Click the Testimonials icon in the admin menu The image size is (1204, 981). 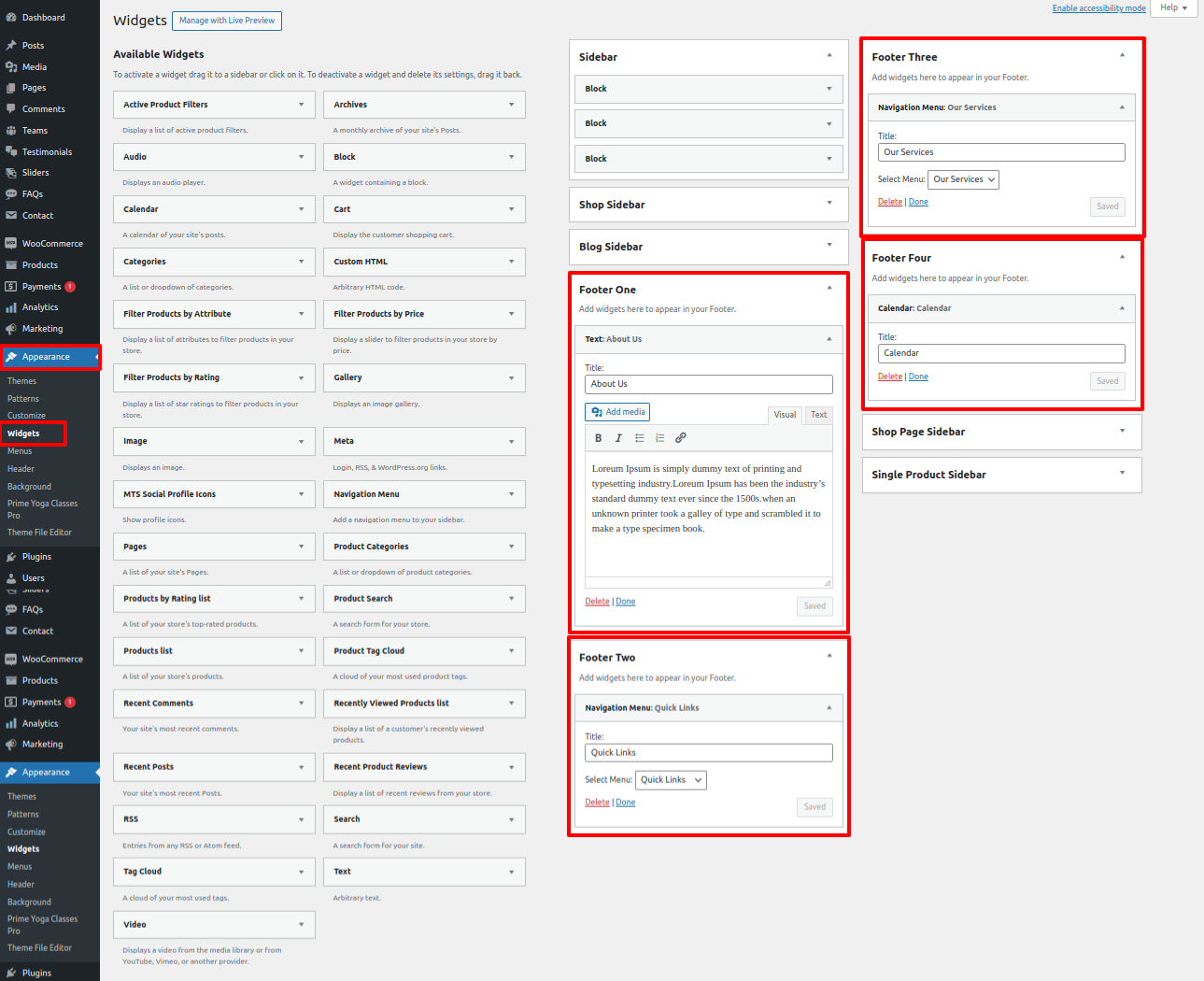click(11, 151)
